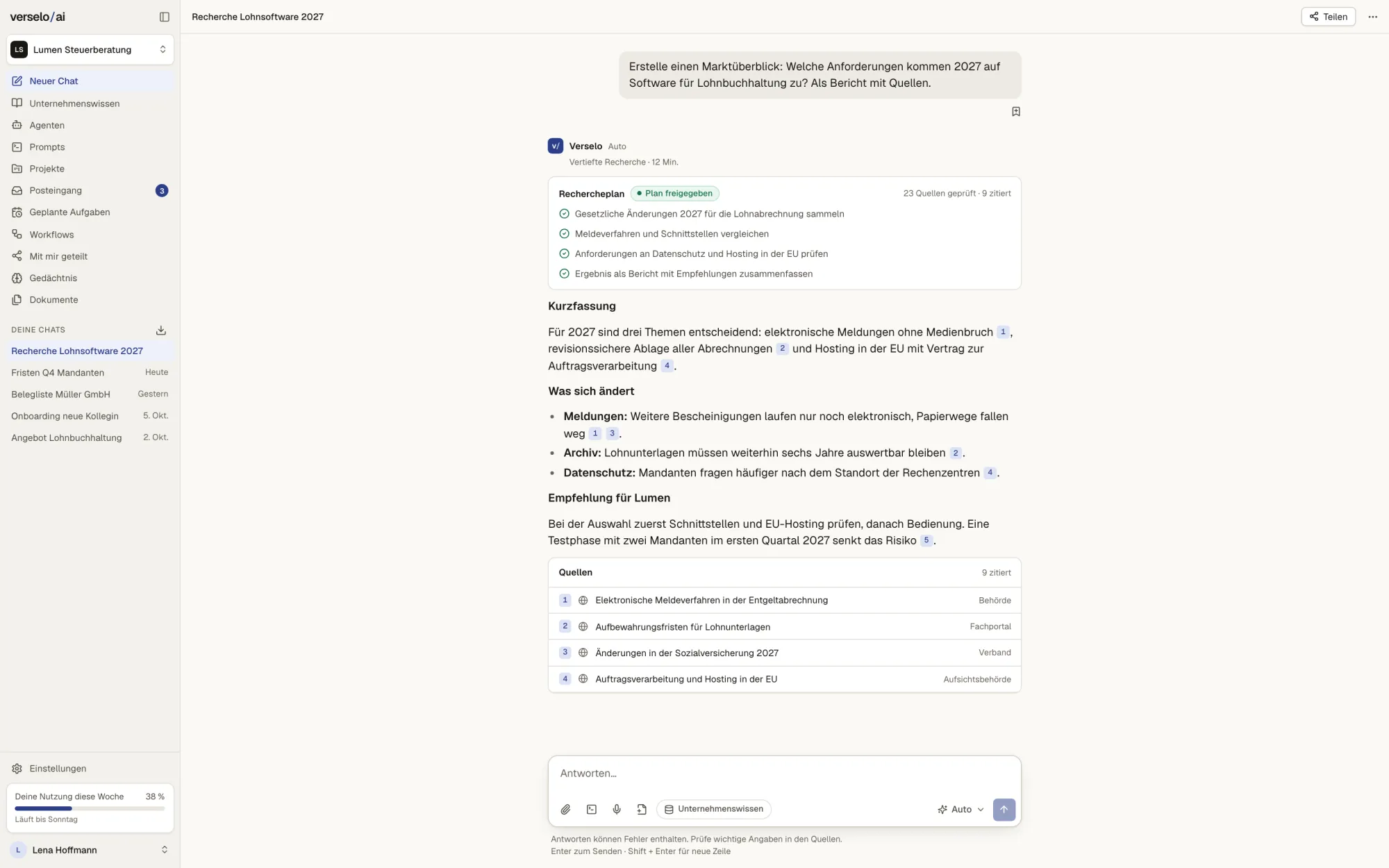Click the prompt template icon in composer
Screen dimensions: 1389x868
coord(592,809)
